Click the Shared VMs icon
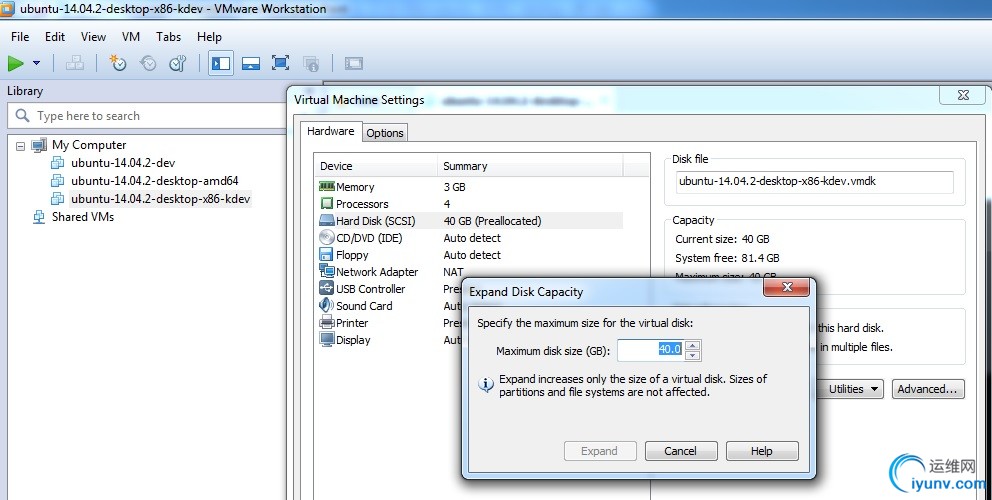This screenshot has width=992, height=500. (39, 217)
